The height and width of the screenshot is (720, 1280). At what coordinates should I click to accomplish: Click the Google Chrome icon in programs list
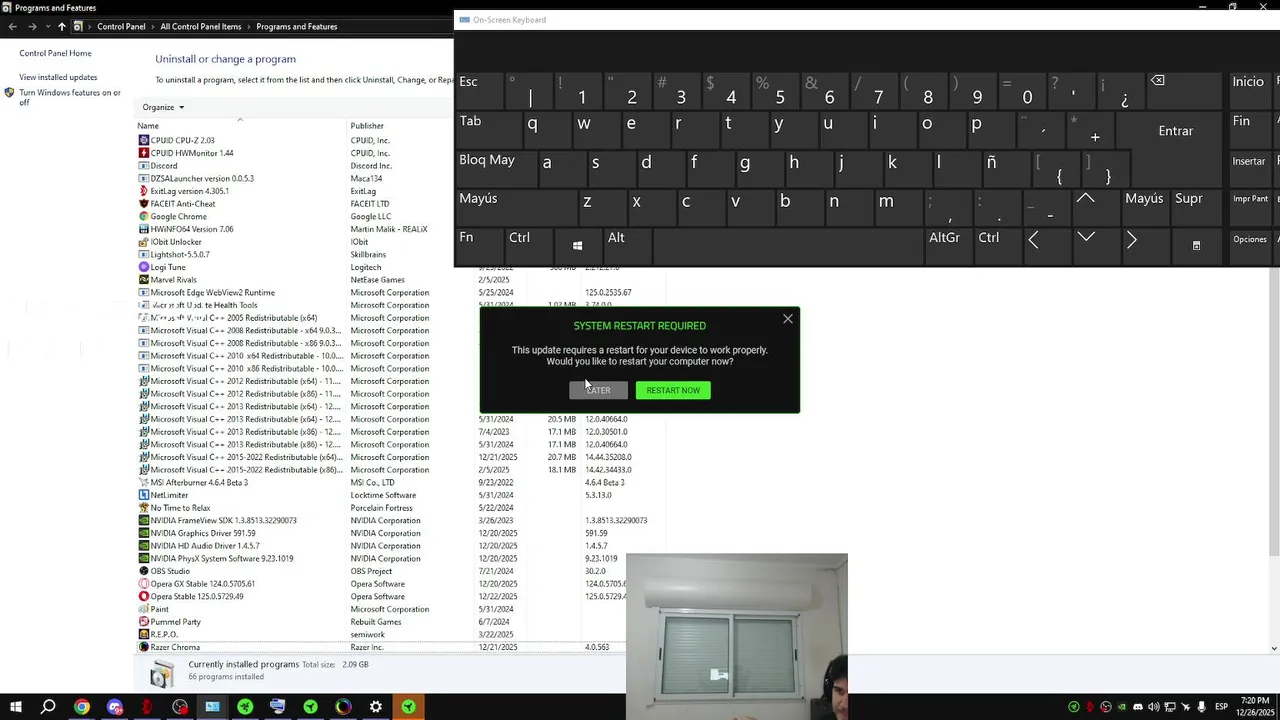tap(144, 216)
